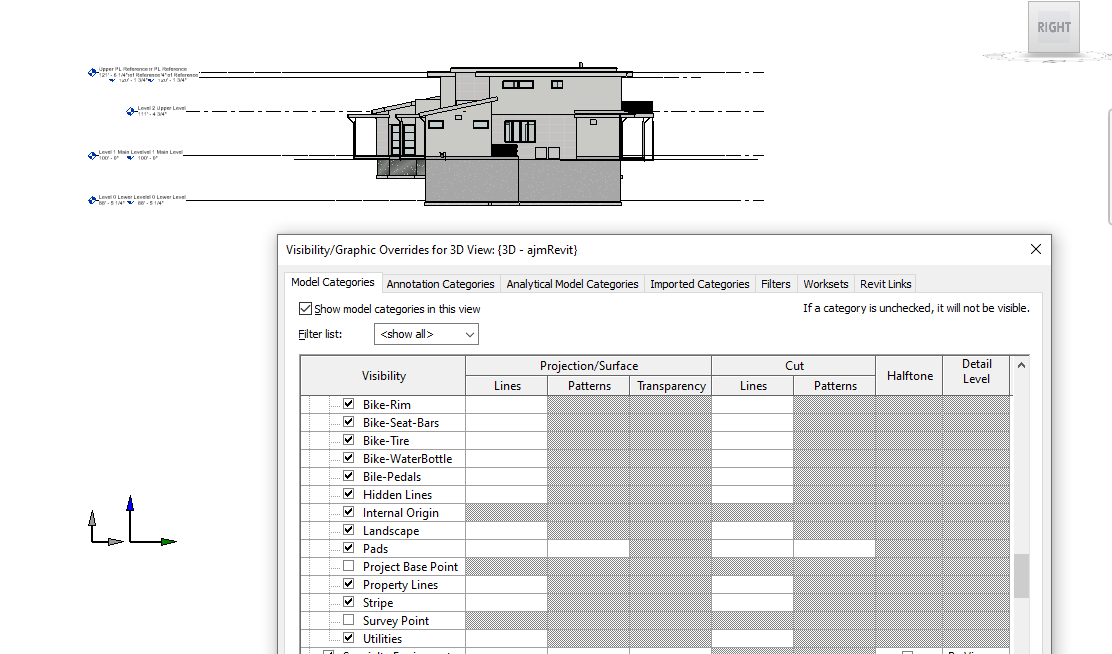This screenshot has width=1112, height=654.
Task: Click the Projection/Surface Patterns column header
Action: tap(589, 386)
